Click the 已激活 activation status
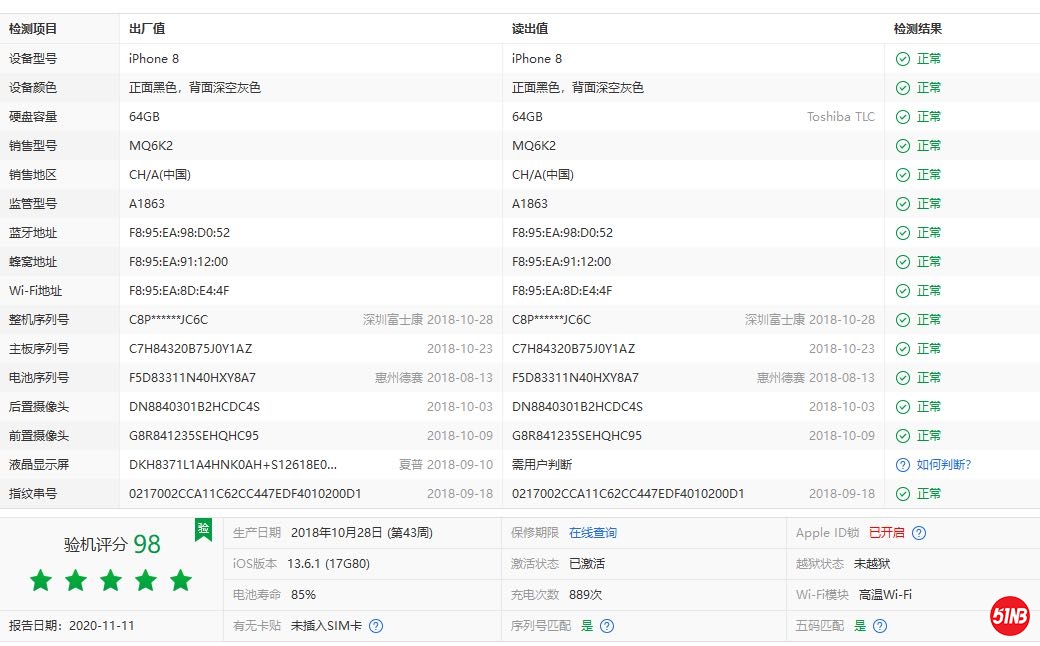Screen dimensions: 1040x646 coord(587,564)
